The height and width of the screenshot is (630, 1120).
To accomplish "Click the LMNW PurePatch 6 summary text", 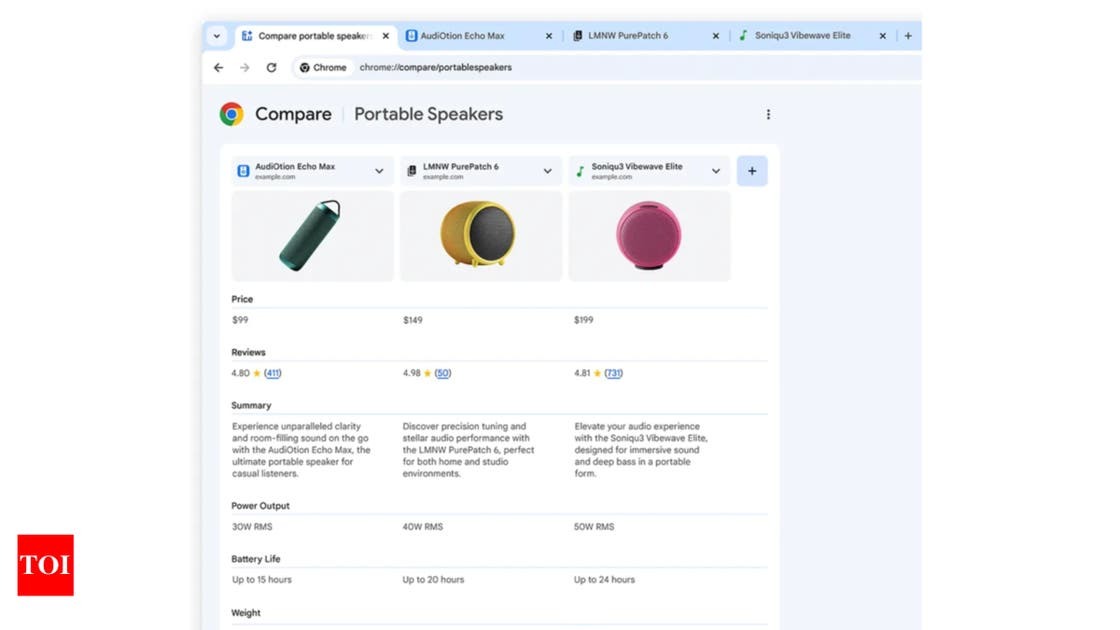I will point(469,450).
